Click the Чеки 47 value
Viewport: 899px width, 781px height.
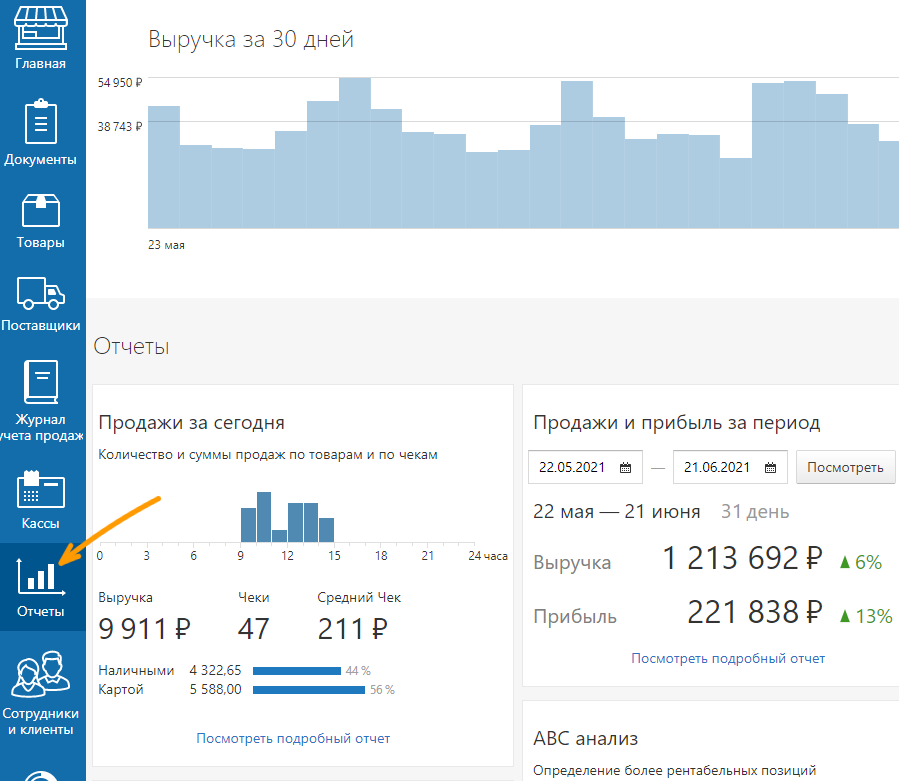point(253,629)
